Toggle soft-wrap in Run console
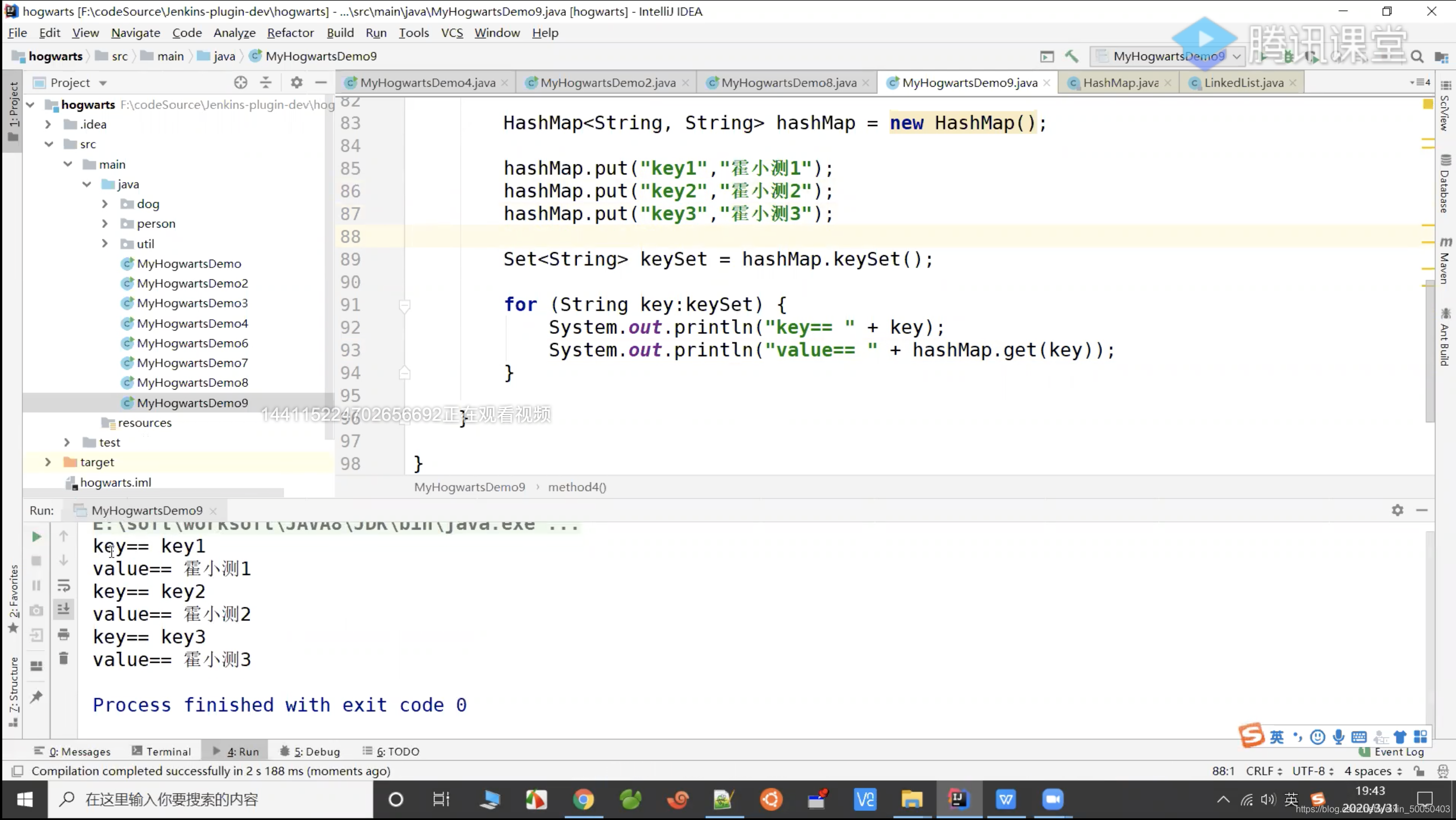Viewport: 1456px width, 820px height. [x=64, y=585]
